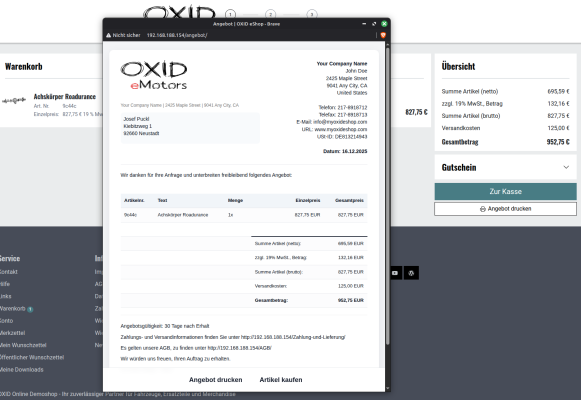
Task: Open the YouTube social icon in footer
Action: [x=395, y=273]
